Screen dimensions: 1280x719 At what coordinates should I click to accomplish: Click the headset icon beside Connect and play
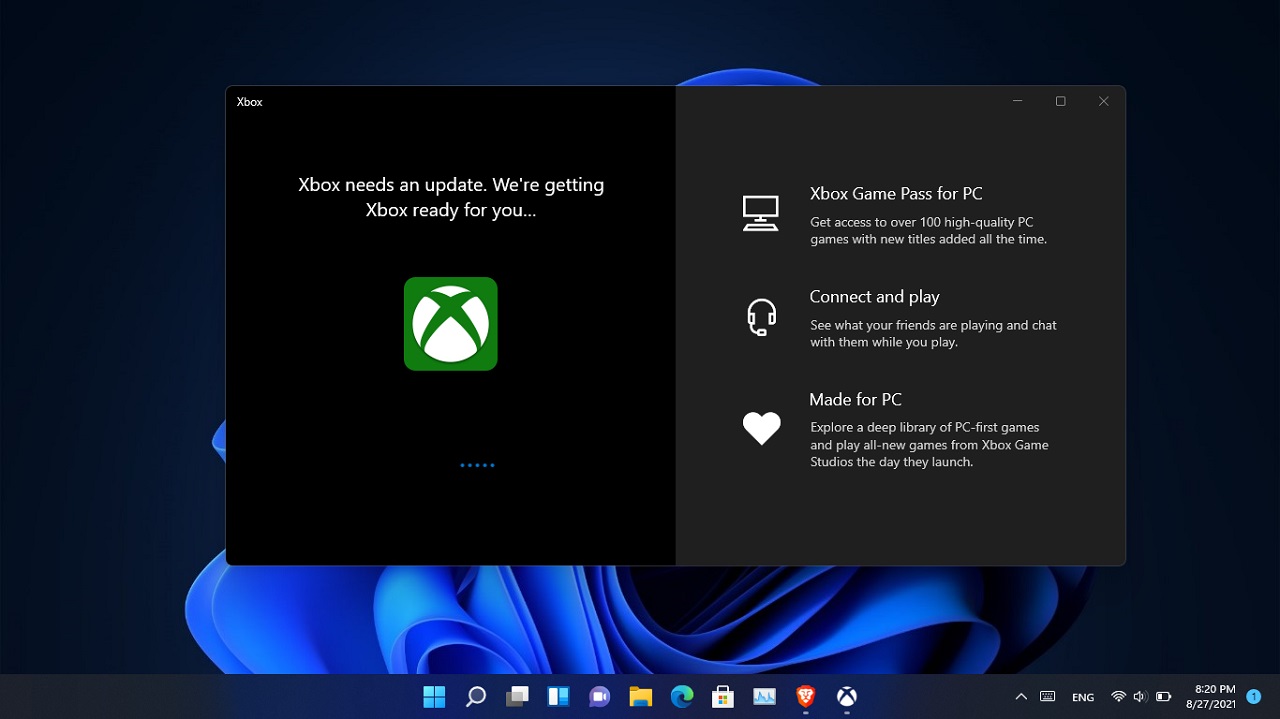point(761,317)
